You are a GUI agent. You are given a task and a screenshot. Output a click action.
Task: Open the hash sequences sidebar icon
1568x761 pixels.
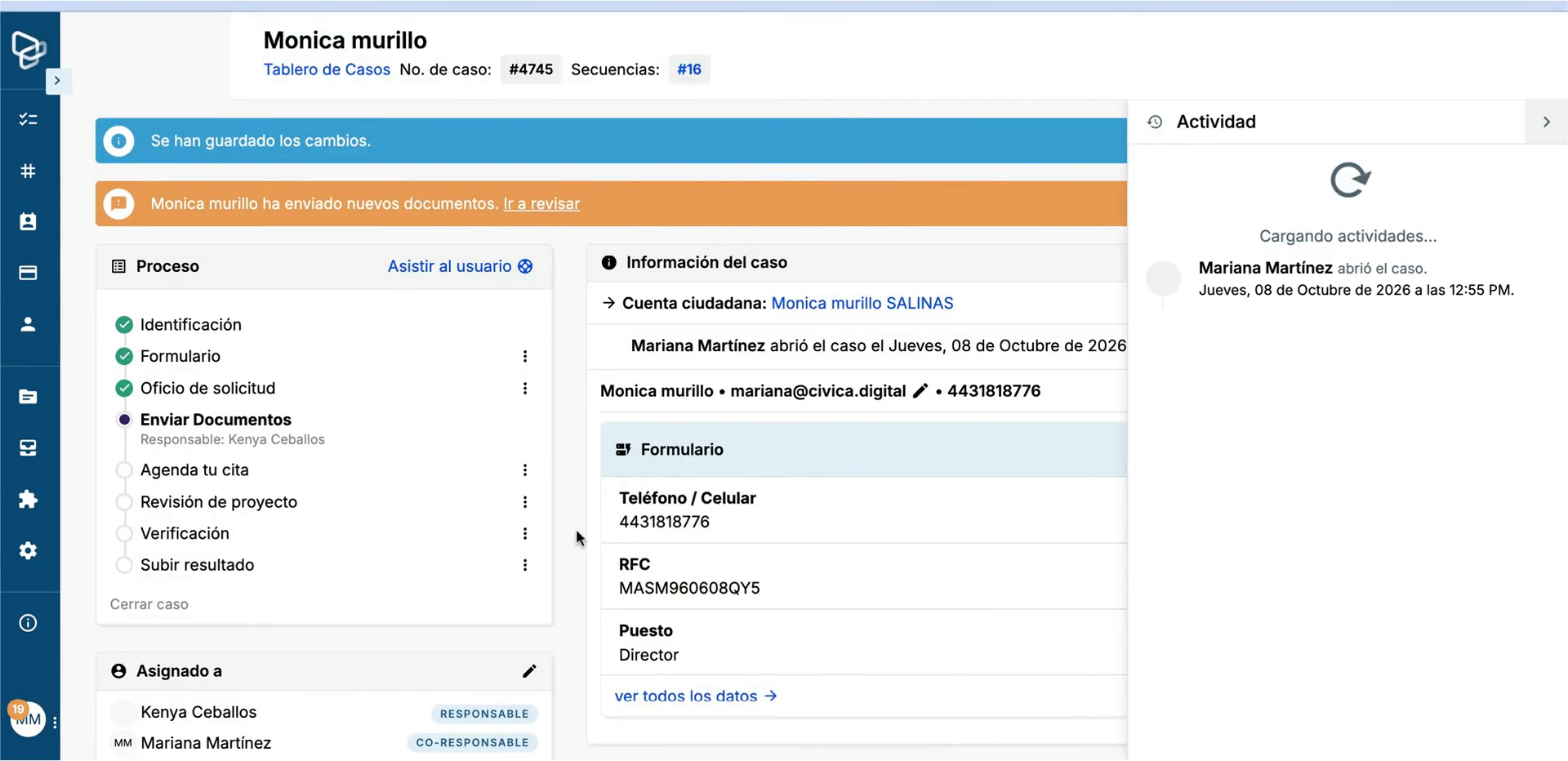pyautogui.click(x=29, y=171)
